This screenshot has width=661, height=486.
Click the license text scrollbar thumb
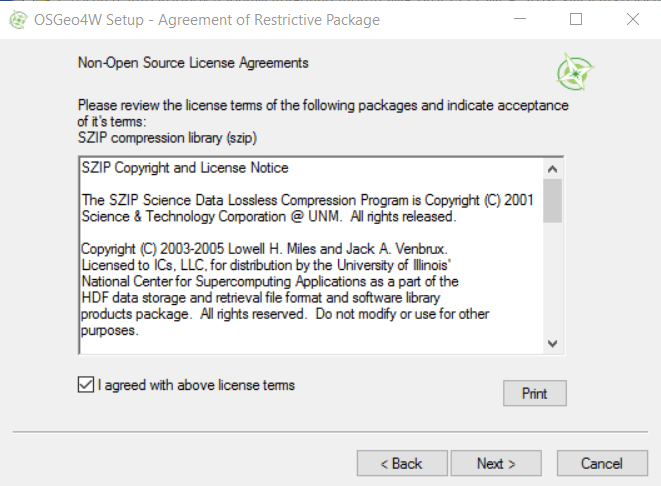pyautogui.click(x=552, y=201)
